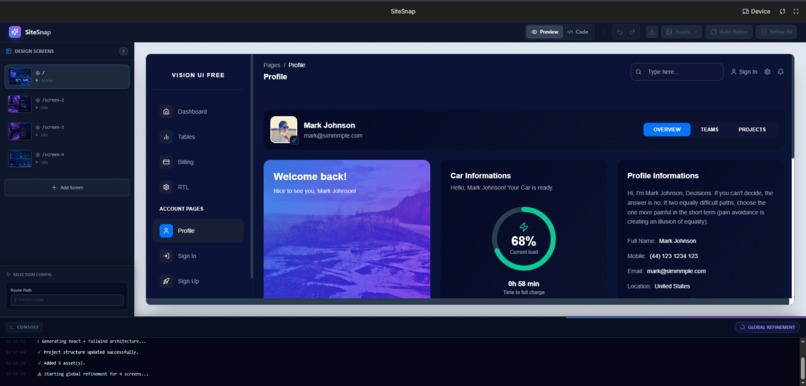Switch to Code view
Viewport: 806px width, 386px height.
577,32
